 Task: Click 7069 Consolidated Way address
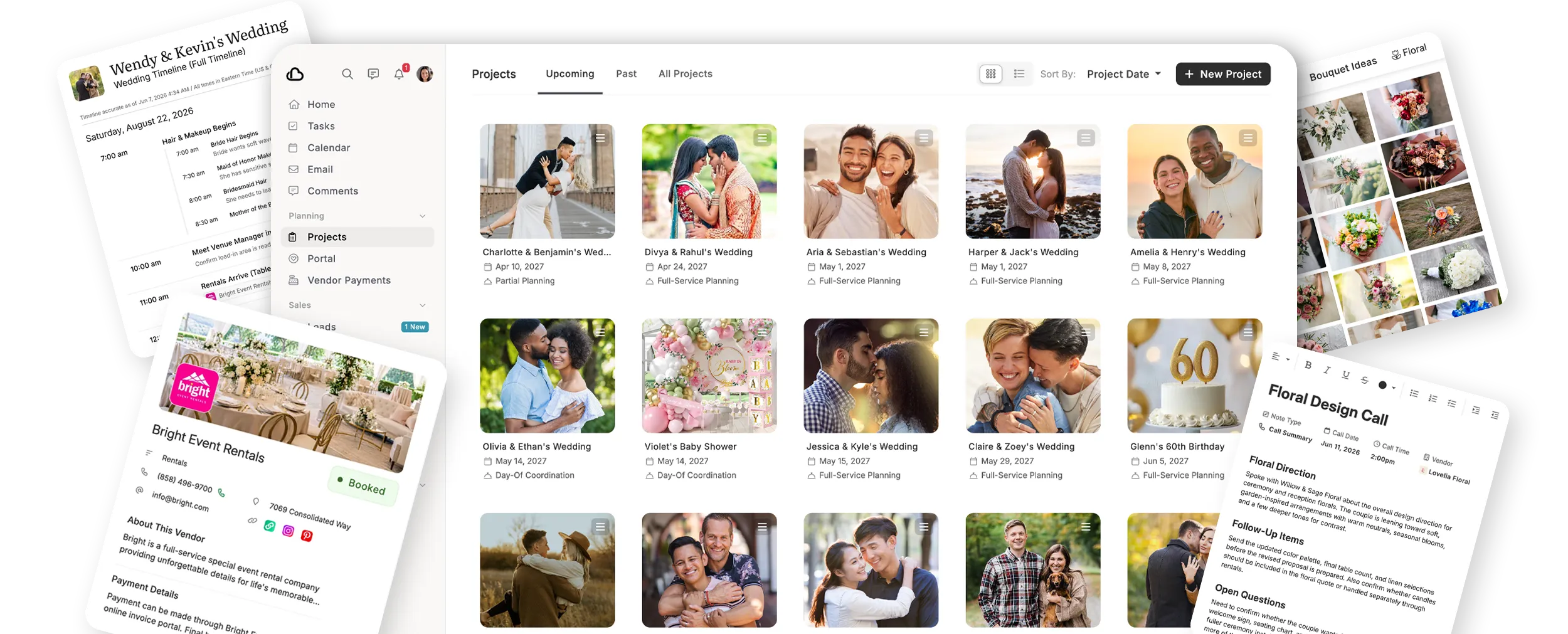tap(309, 517)
